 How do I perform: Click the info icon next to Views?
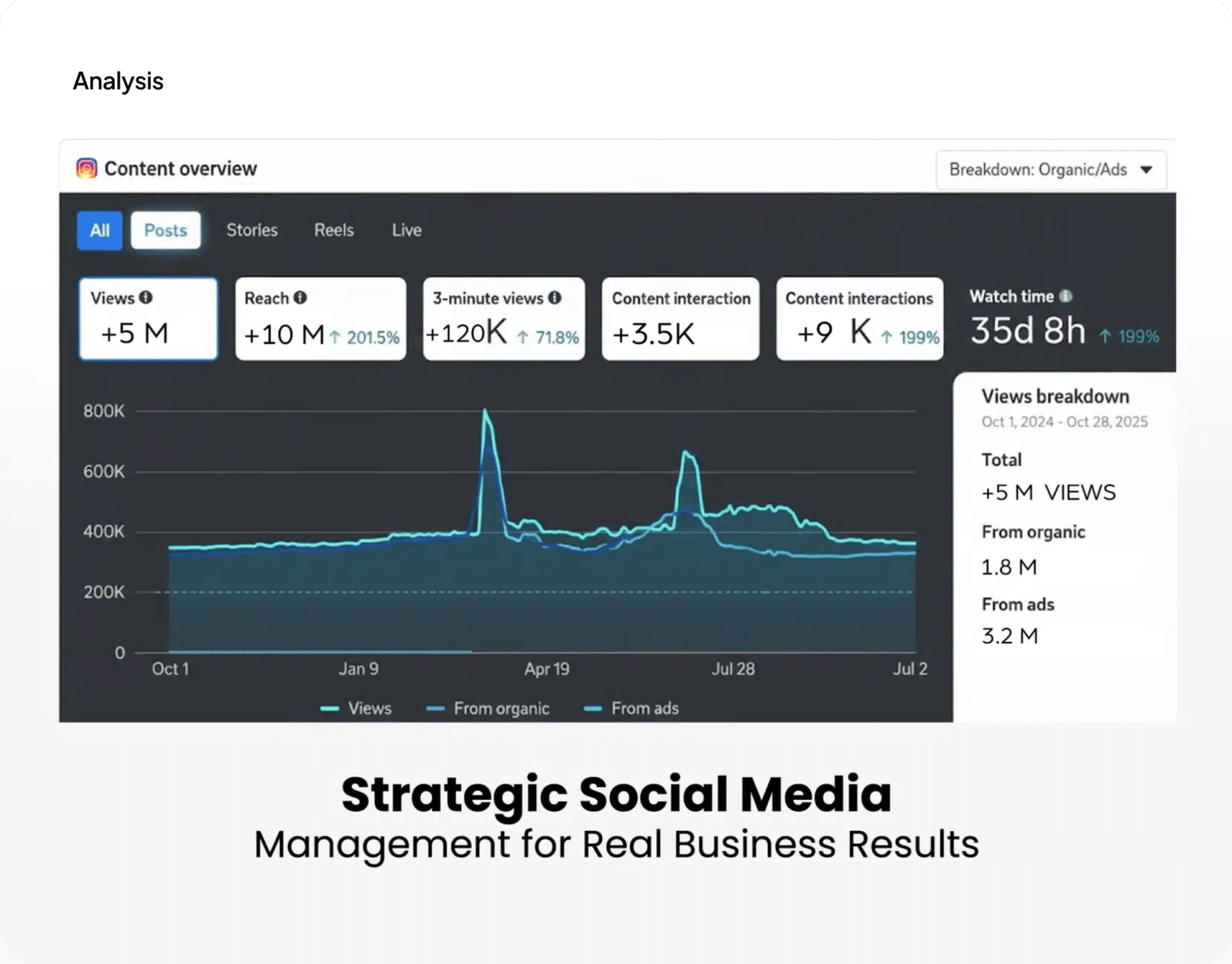[x=146, y=297]
